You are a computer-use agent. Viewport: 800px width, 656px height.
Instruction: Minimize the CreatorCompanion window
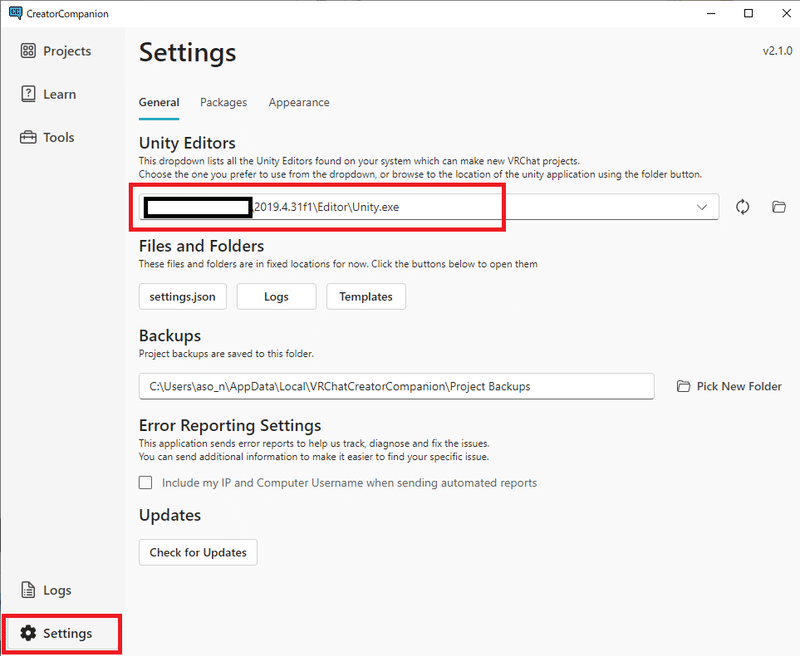(x=711, y=13)
